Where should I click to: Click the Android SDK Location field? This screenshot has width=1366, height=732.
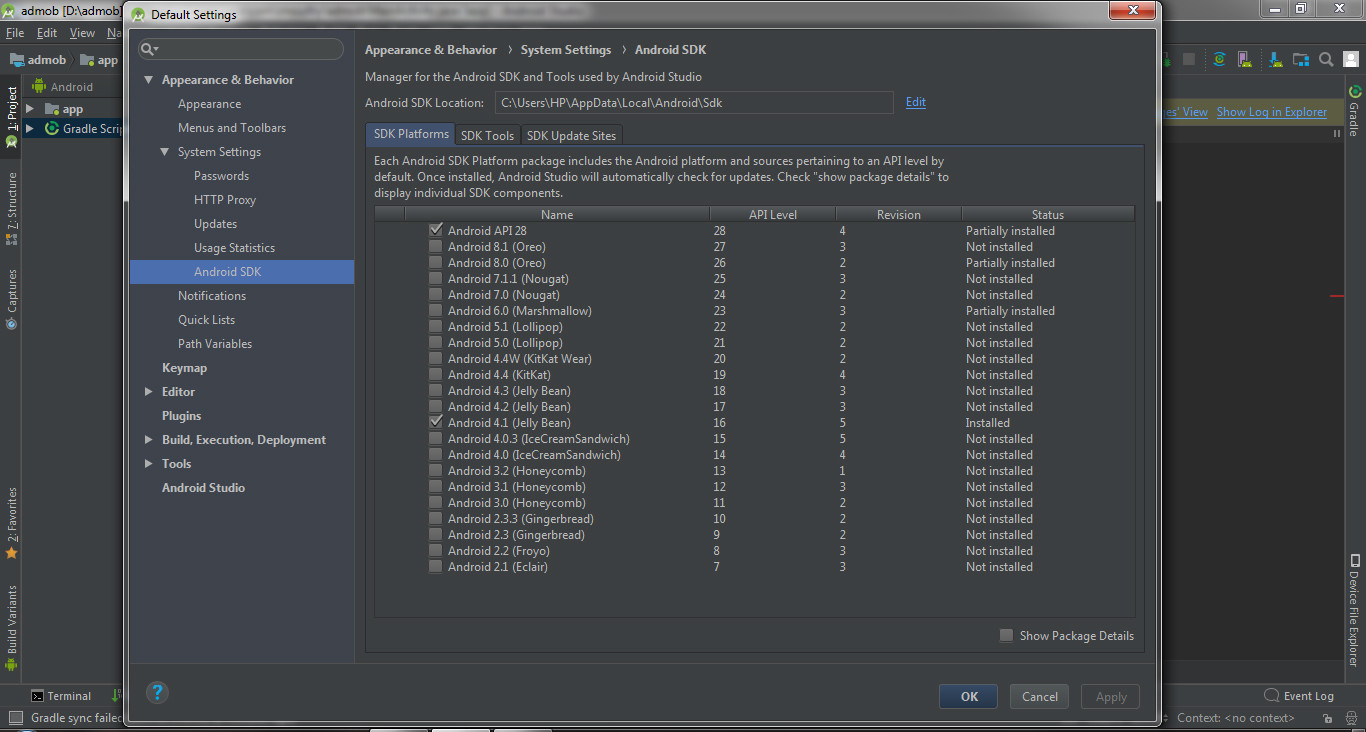click(x=694, y=103)
